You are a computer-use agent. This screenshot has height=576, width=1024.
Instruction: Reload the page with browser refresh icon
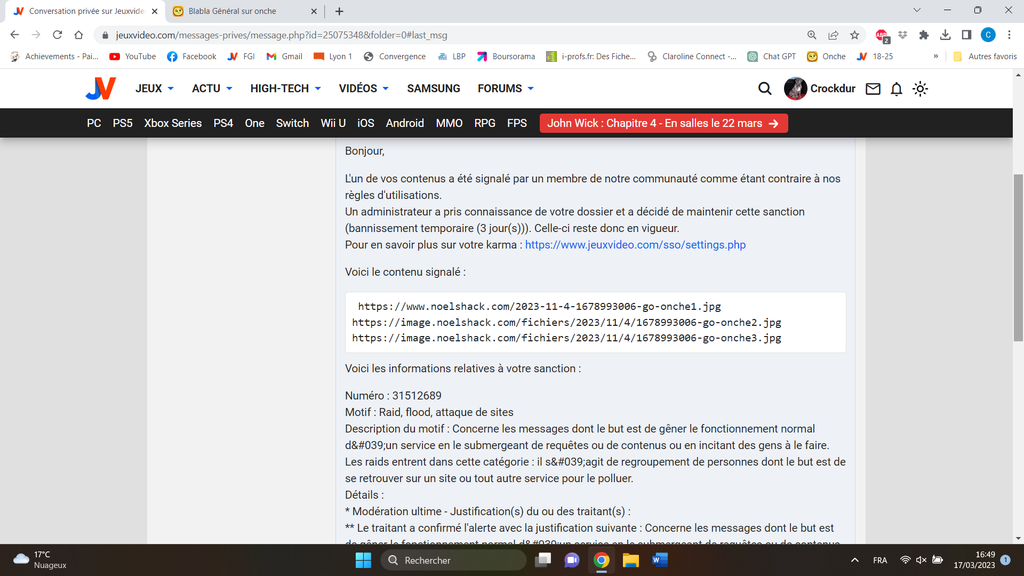tap(57, 35)
